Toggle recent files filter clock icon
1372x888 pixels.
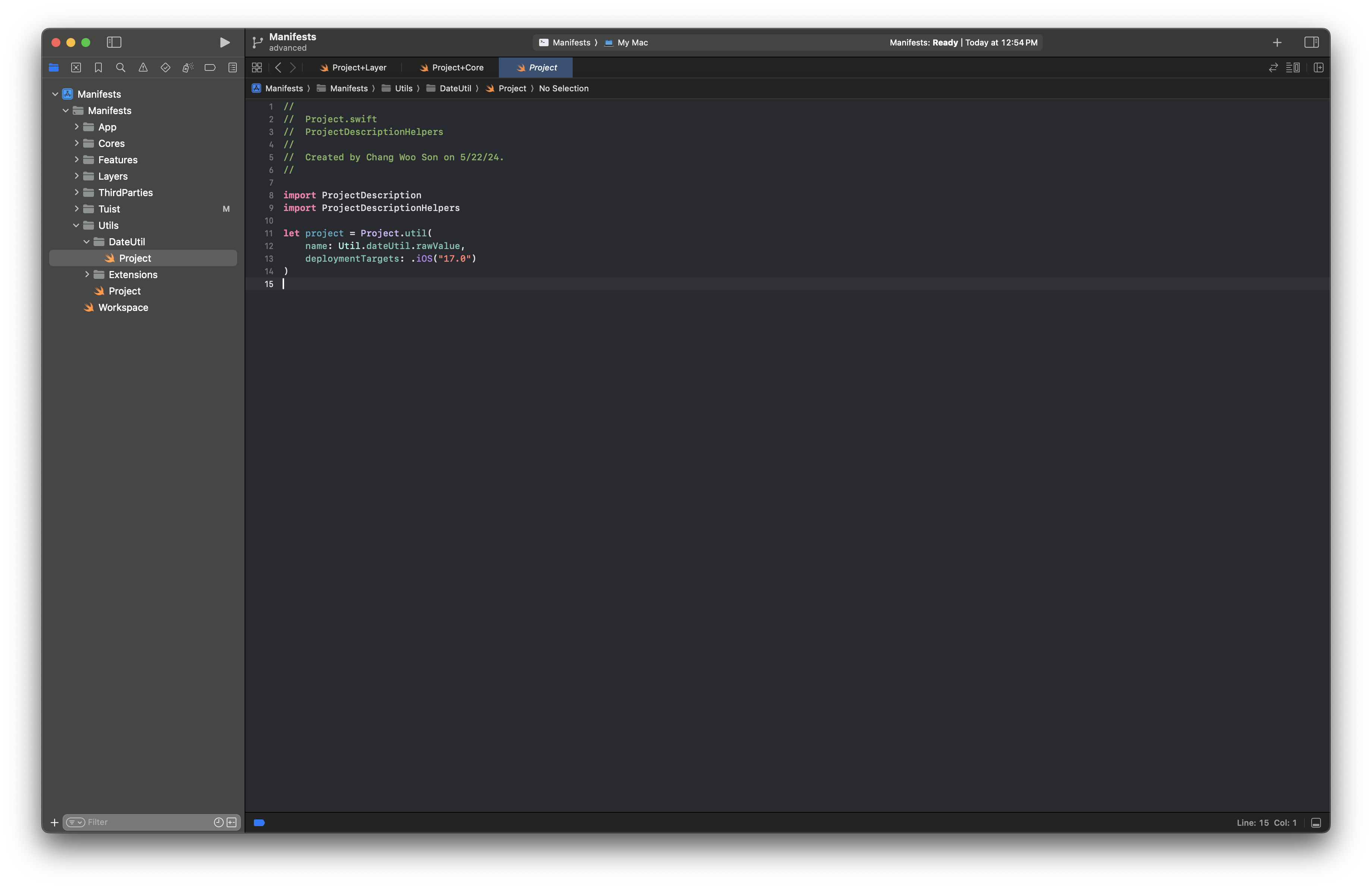point(218,822)
